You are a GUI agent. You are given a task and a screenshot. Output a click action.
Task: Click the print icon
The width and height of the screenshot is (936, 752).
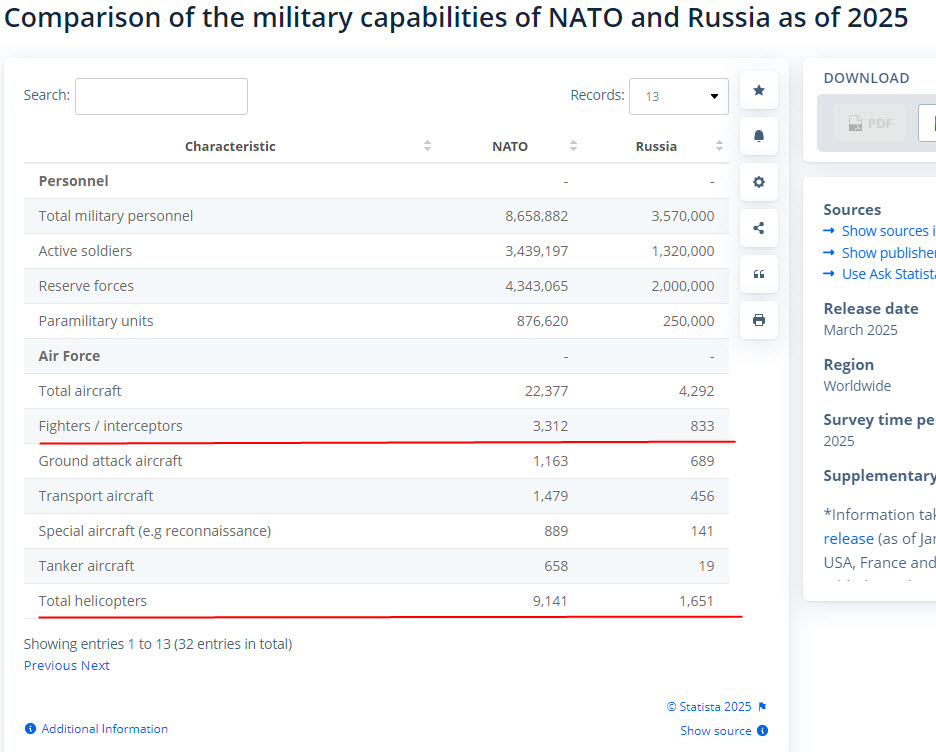[x=759, y=320]
